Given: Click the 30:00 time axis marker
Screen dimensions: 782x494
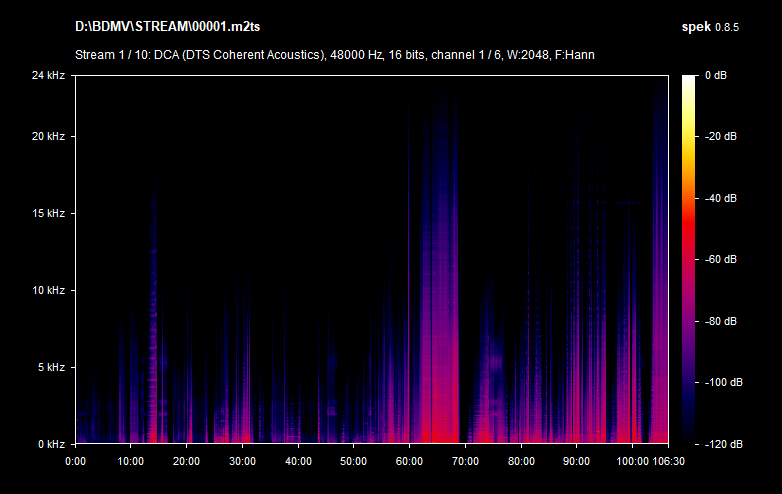Looking at the screenshot, I should coord(241,462).
